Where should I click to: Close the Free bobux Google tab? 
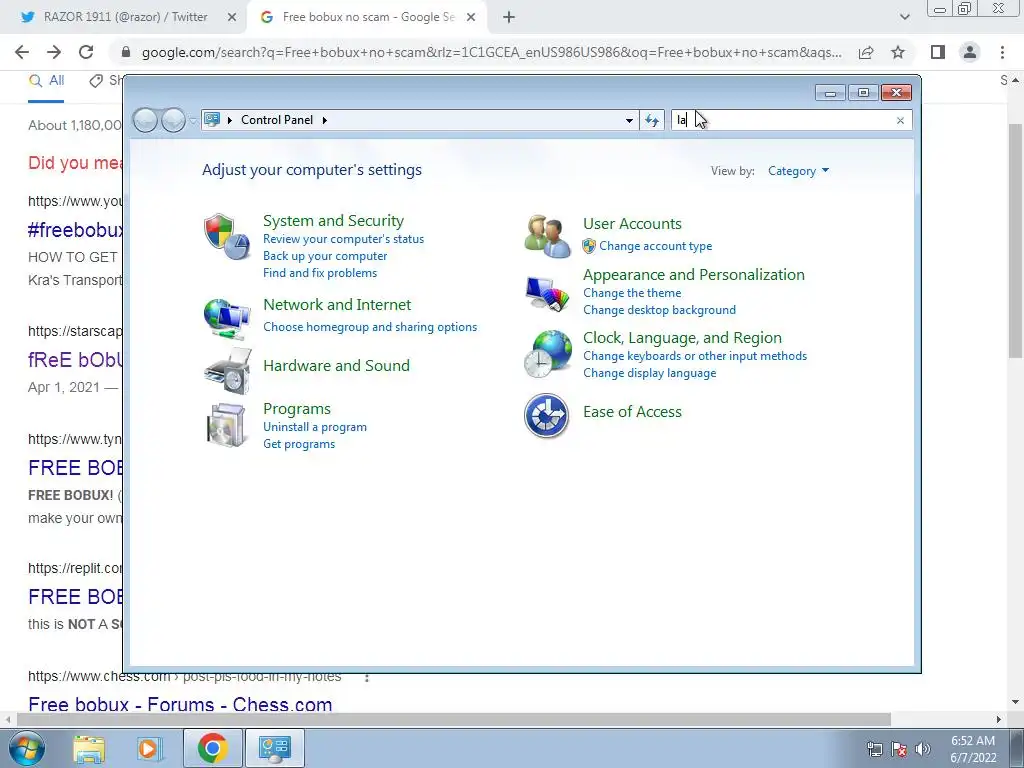pyautogui.click(x=471, y=18)
